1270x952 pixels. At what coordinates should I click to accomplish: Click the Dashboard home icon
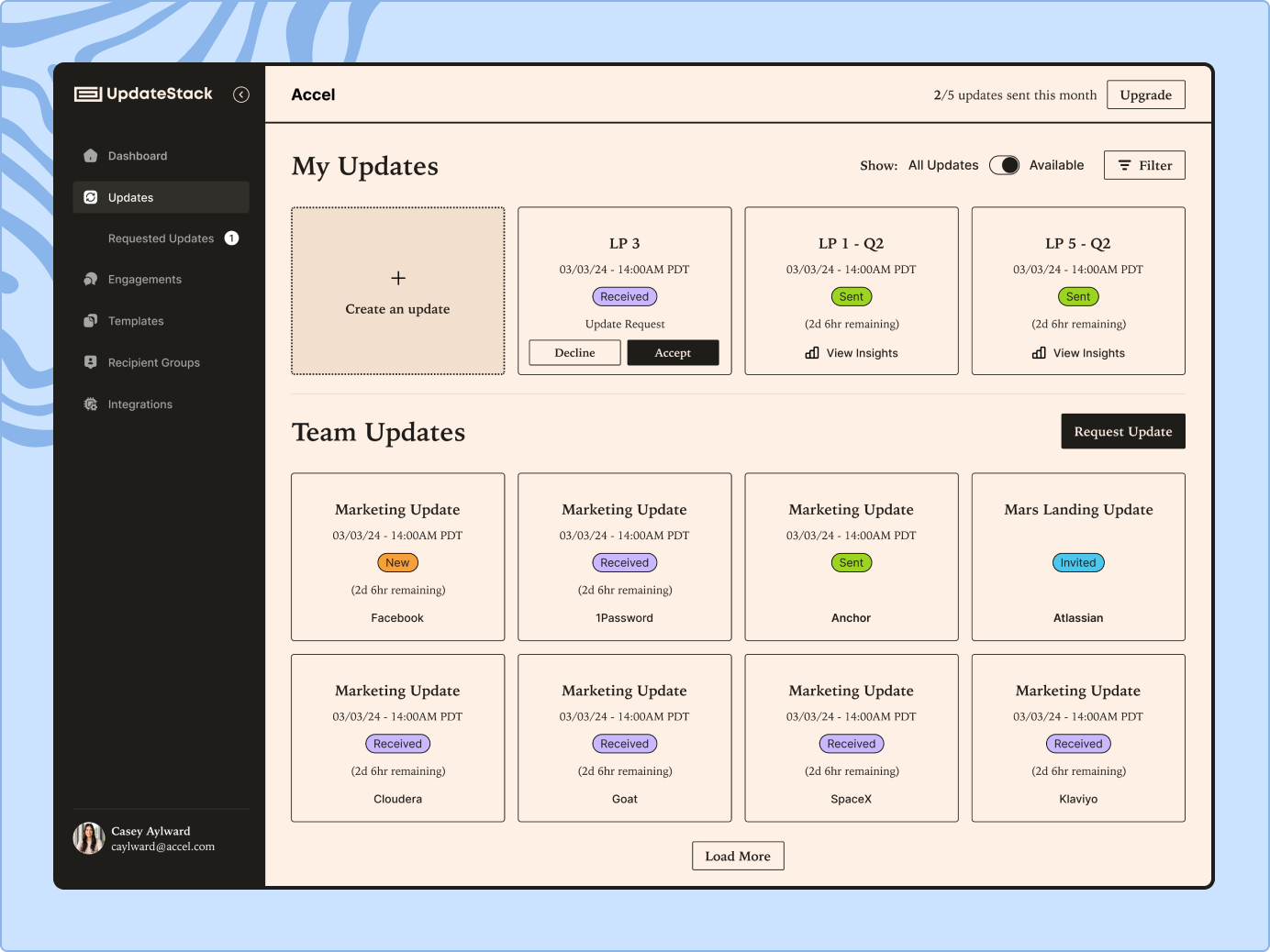coord(90,156)
